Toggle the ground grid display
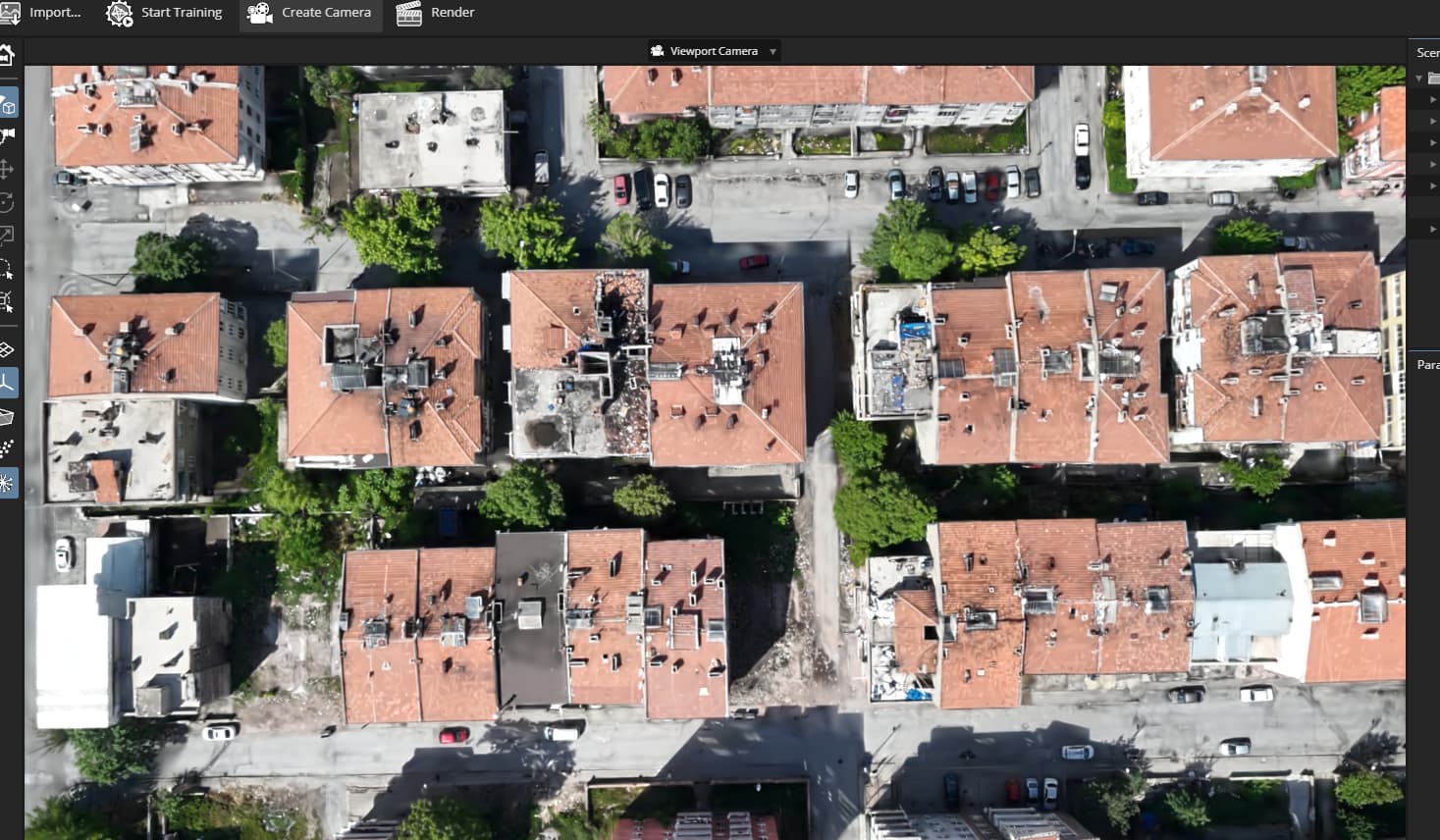Image resolution: width=1440 pixels, height=840 pixels. coord(7,349)
